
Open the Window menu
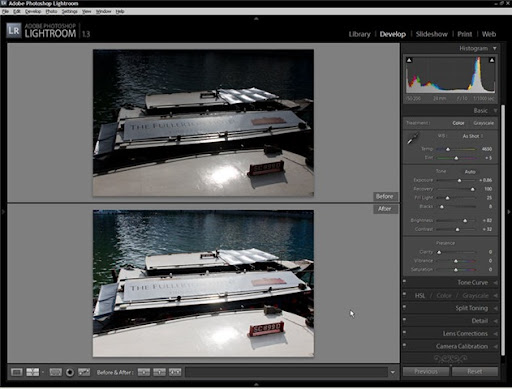pyautogui.click(x=104, y=11)
